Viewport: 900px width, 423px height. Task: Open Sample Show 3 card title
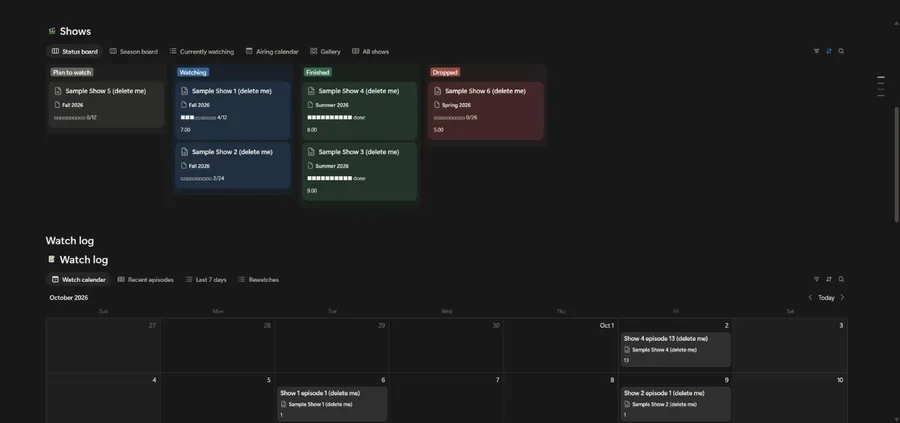point(359,152)
